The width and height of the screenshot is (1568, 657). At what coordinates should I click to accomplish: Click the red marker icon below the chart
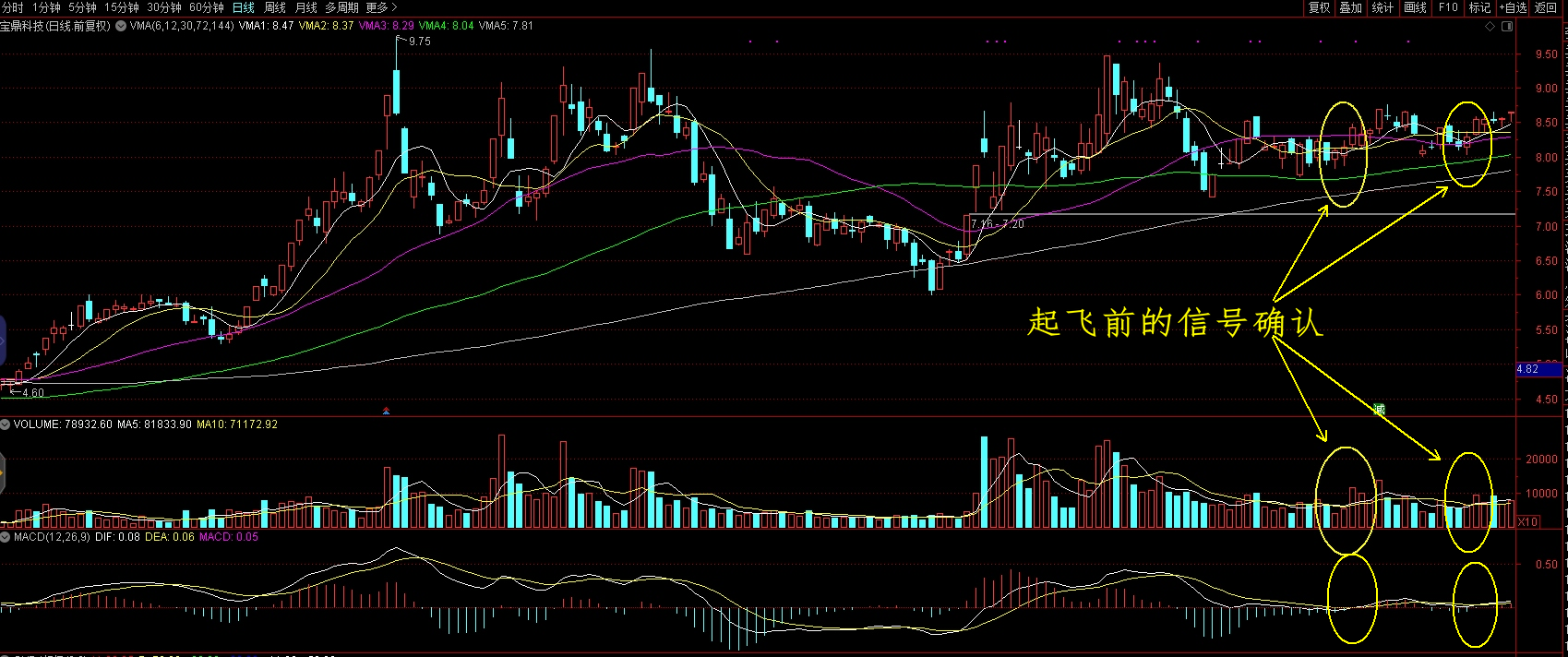[x=386, y=411]
